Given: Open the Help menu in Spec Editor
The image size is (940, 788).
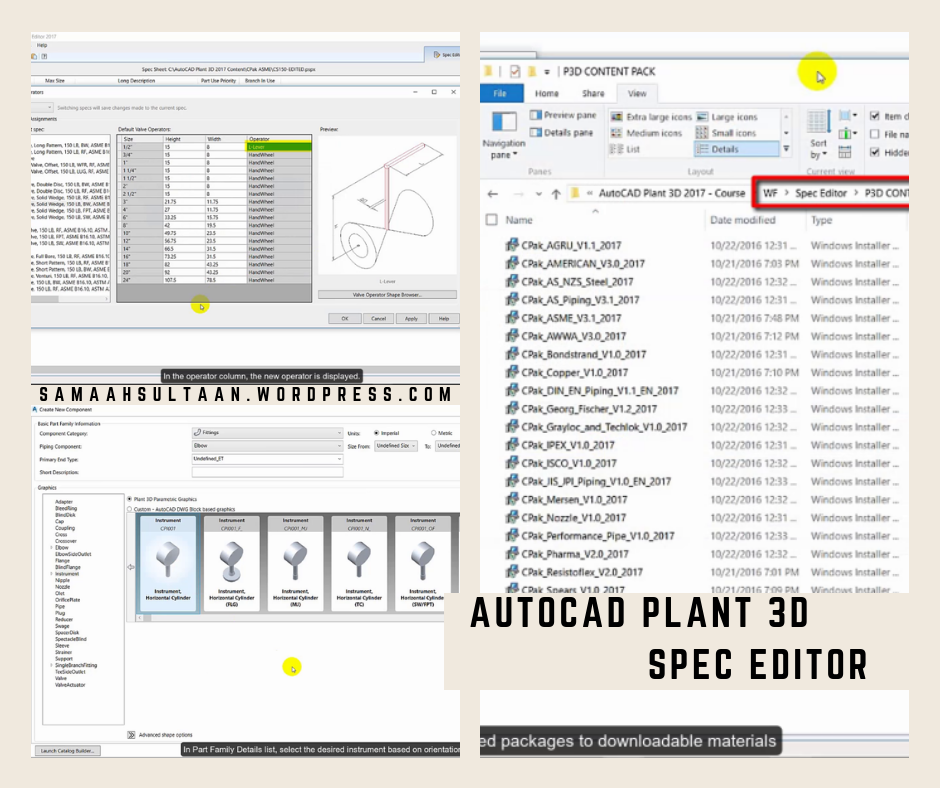Looking at the screenshot, I should (x=42, y=45).
